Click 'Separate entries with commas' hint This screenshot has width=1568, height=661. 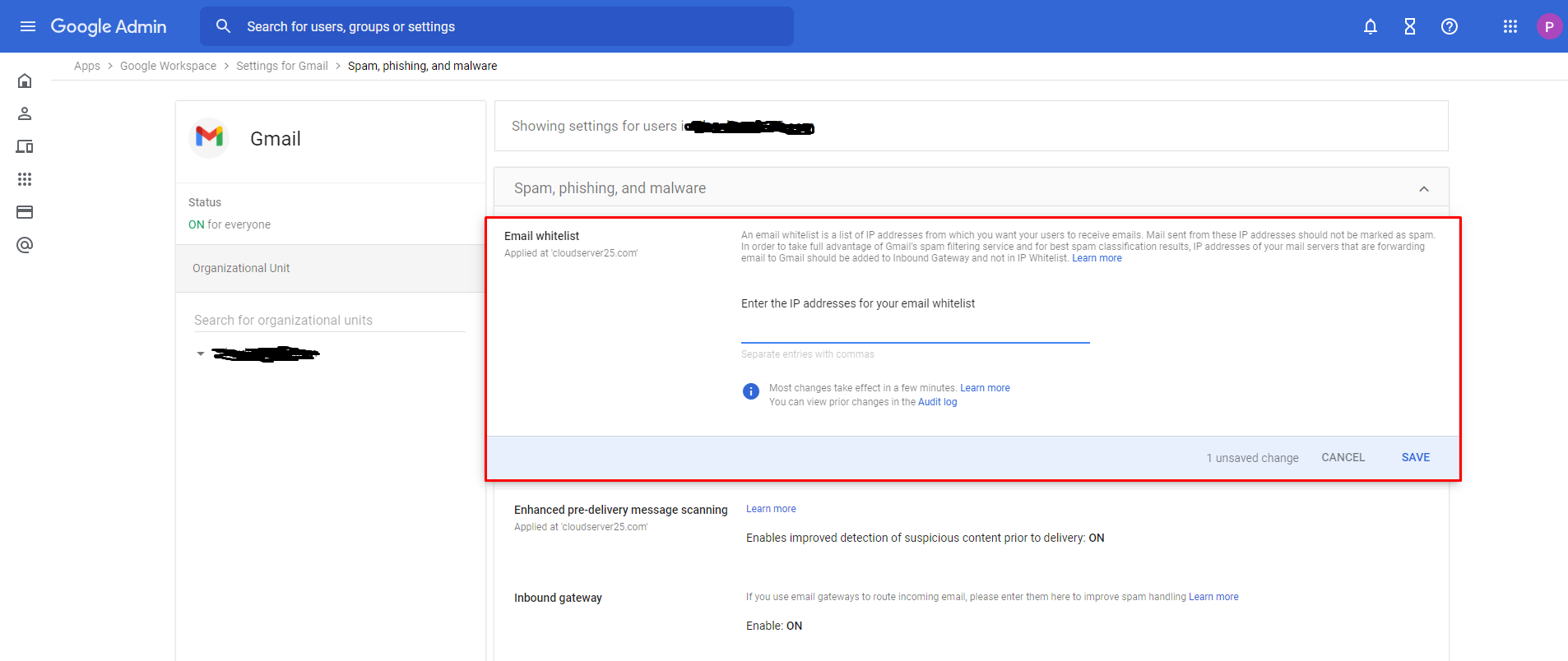pyautogui.click(x=808, y=354)
